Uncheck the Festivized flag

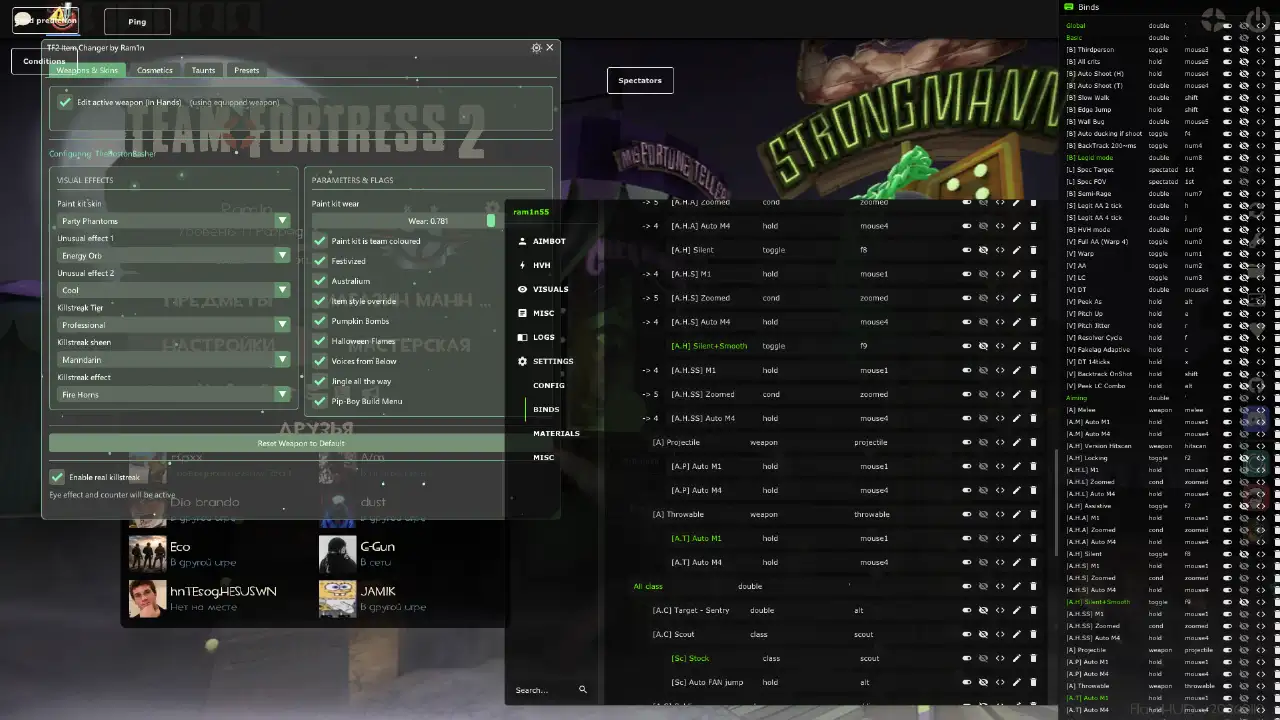321,261
